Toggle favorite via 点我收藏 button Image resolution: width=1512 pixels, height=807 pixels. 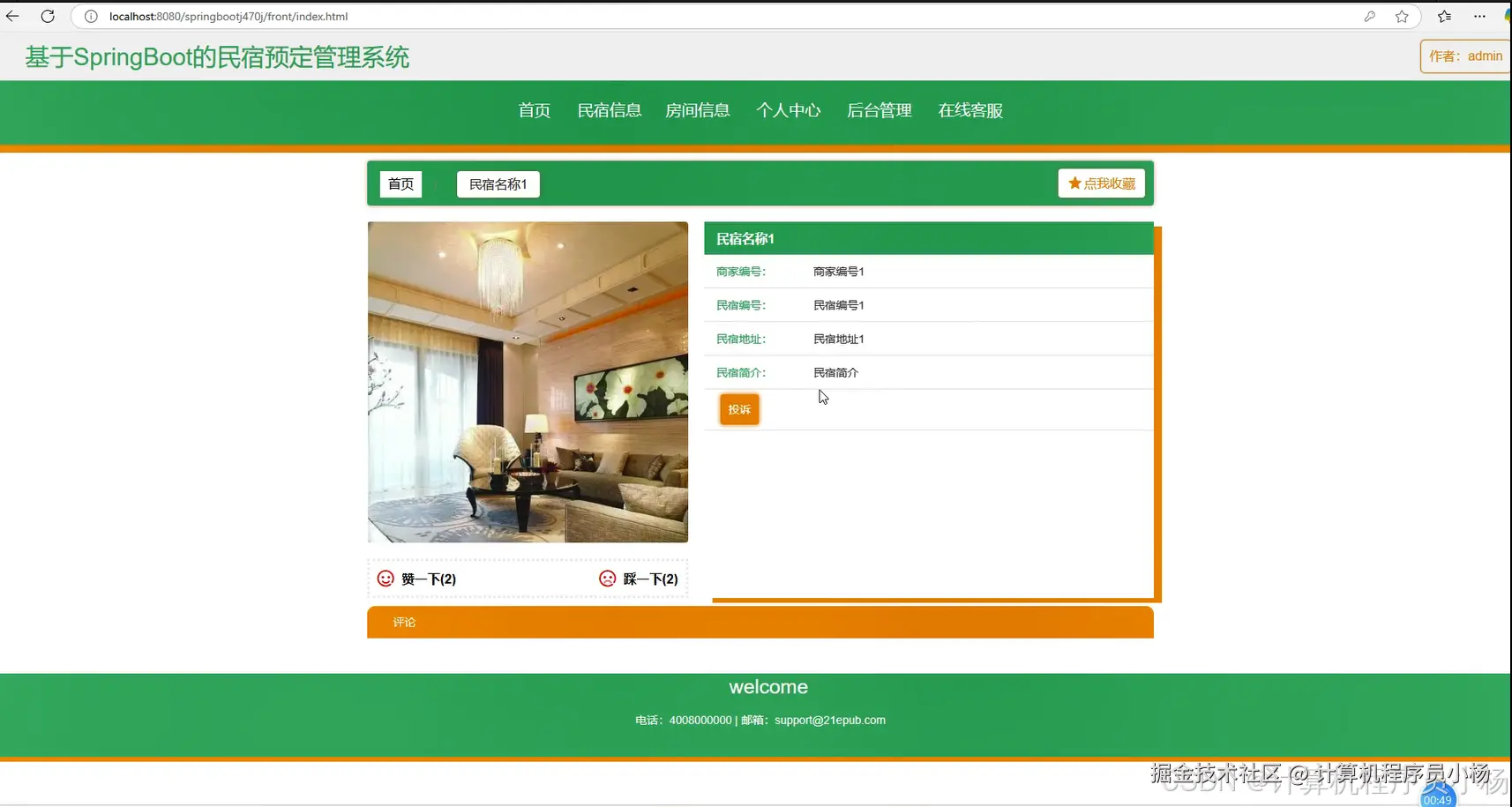pyautogui.click(x=1101, y=183)
